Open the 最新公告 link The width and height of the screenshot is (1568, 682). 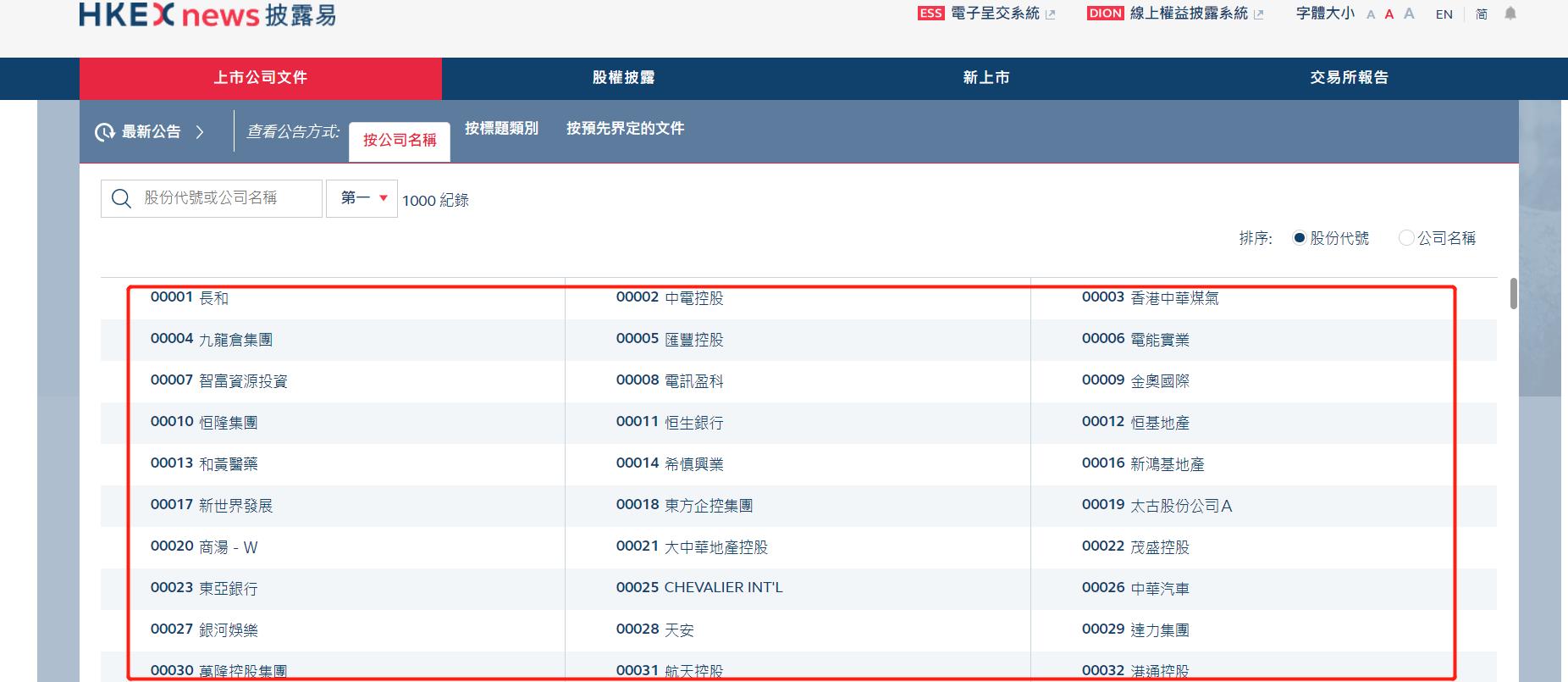152,132
